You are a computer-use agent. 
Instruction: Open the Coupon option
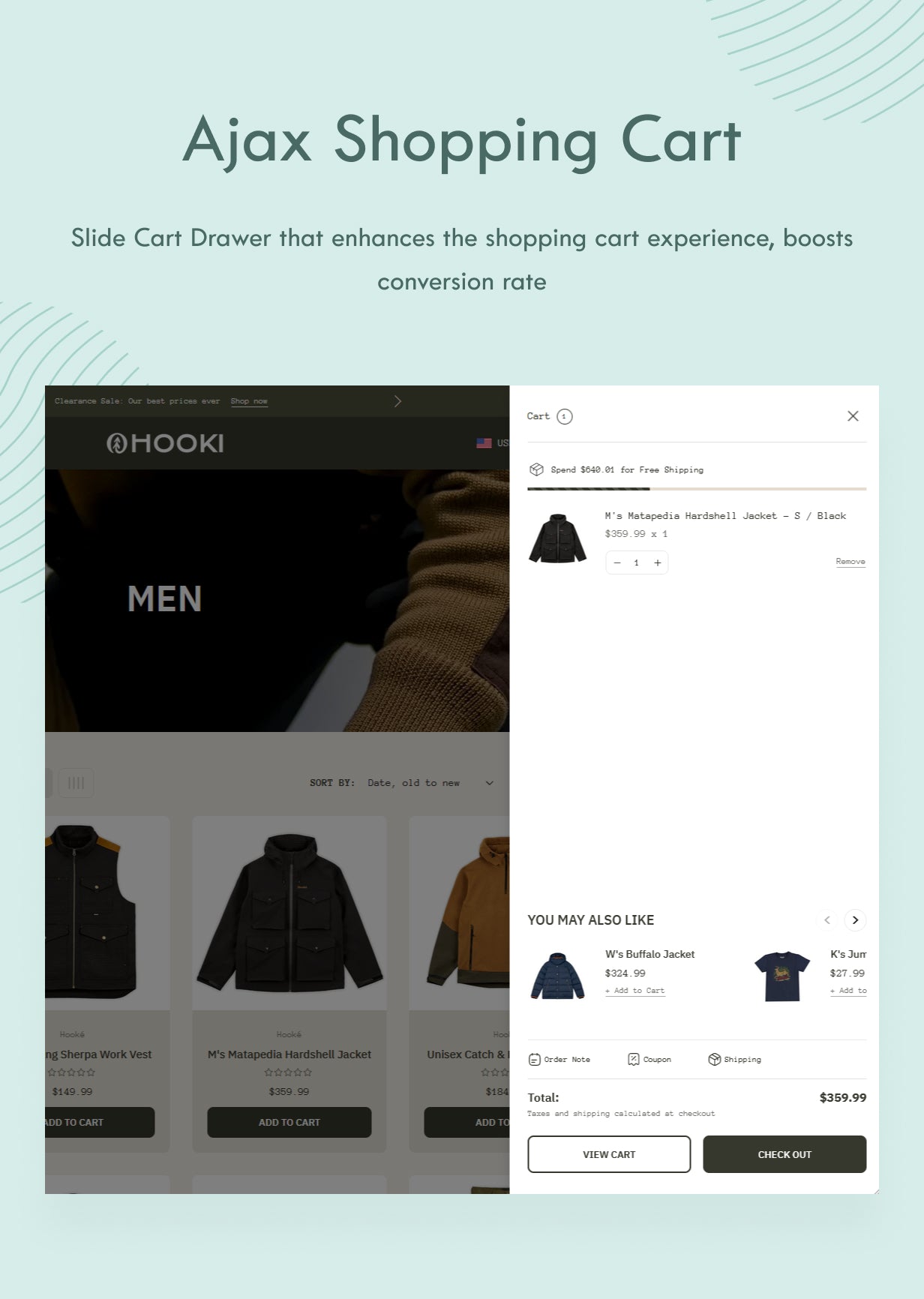[649, 1060]
